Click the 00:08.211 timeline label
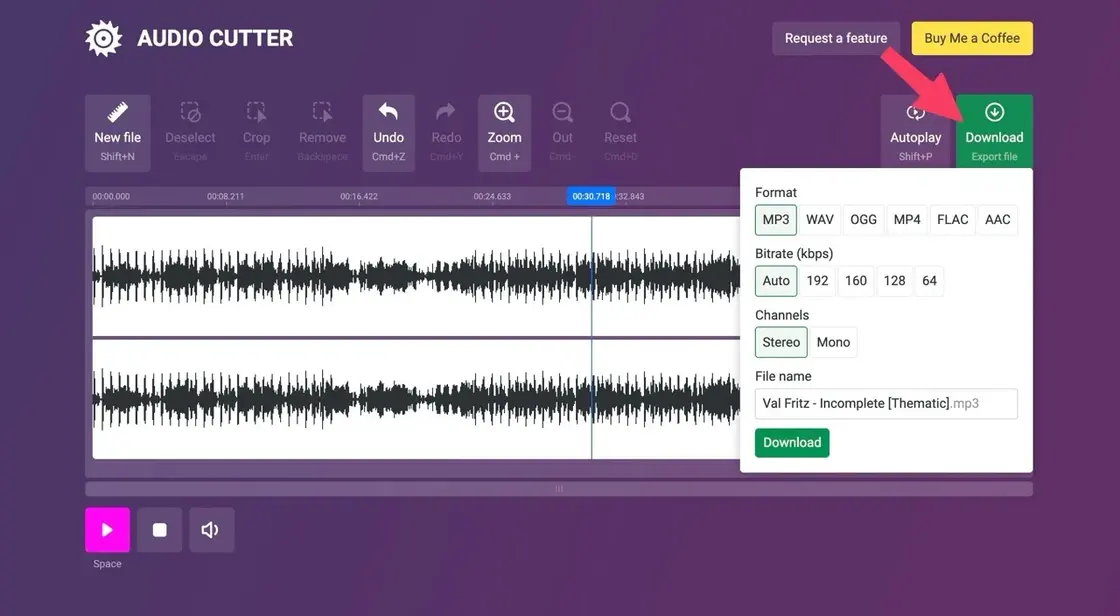Screen dimensions: 1120x616 [226, 197]
